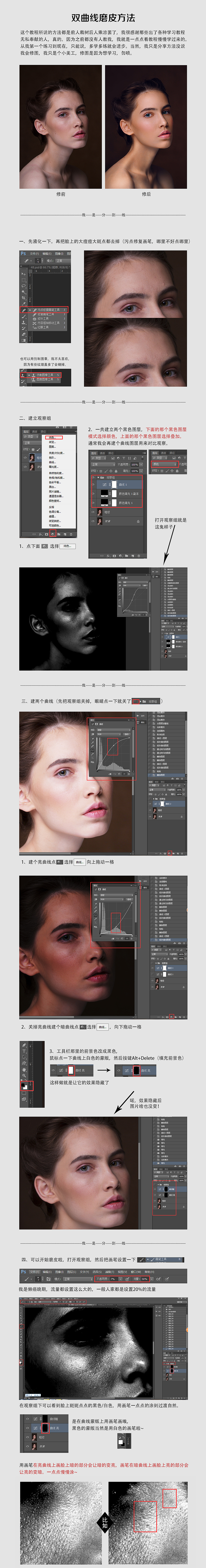This screenshot has height=1568, width=206.
Task: Choose 渐变... from the adjustment layer menu
Action: pyautogui.click(x=53, y=443)
